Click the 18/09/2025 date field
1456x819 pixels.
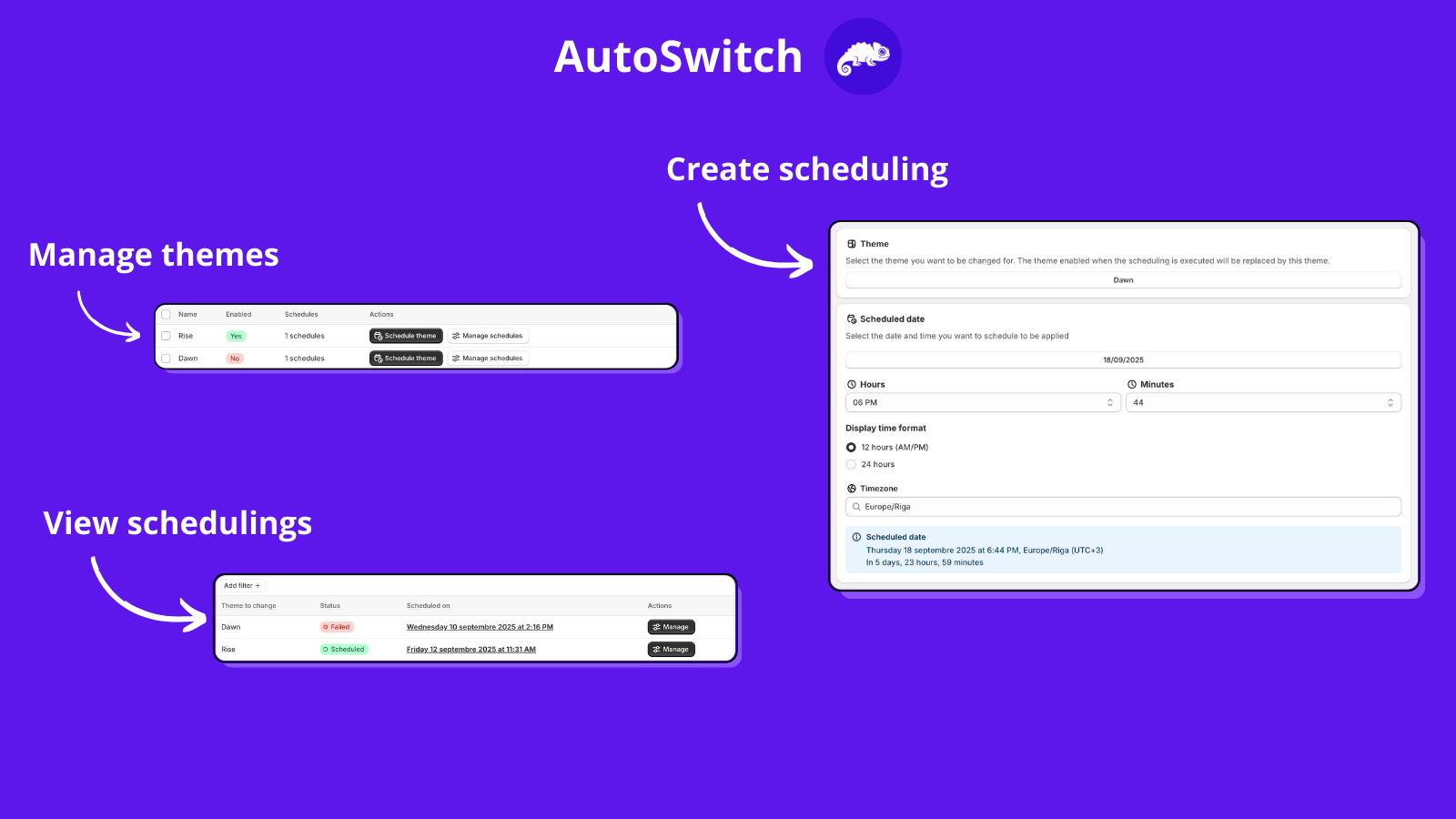pos(1122,359)
